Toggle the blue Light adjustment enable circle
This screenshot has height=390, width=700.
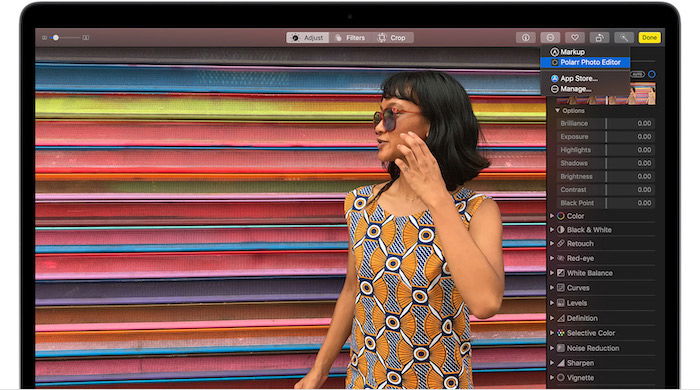pyautogui.click(x=652, y=74)
